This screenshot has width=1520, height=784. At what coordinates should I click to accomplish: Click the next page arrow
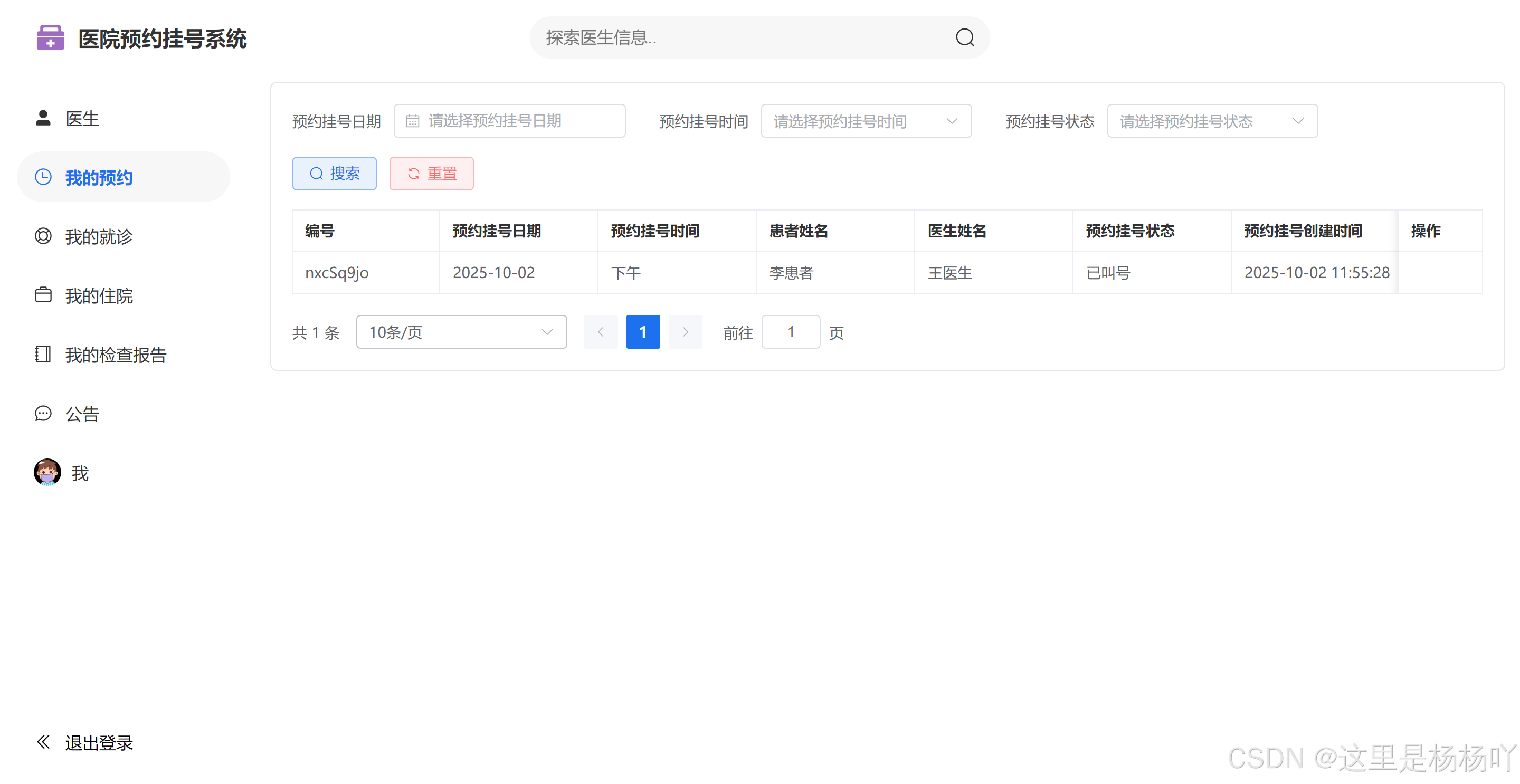pos(685,332)
